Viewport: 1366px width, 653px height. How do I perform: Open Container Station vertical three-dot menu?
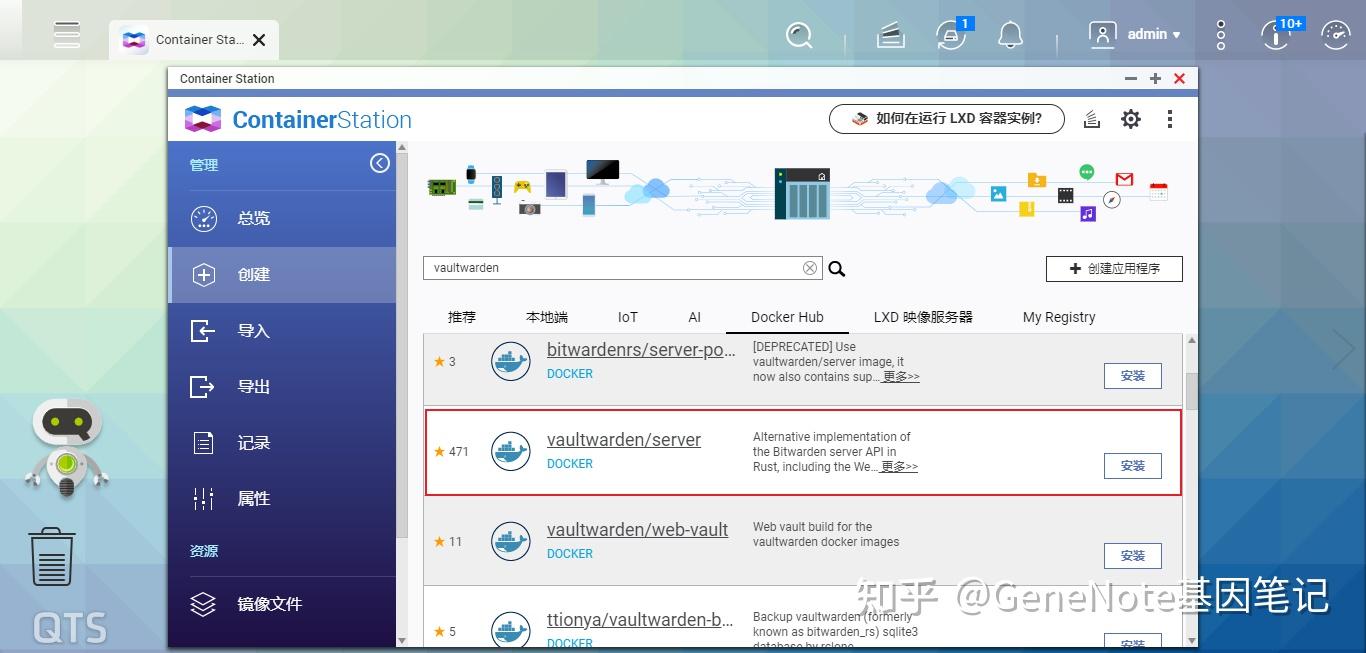[1170, 119]
